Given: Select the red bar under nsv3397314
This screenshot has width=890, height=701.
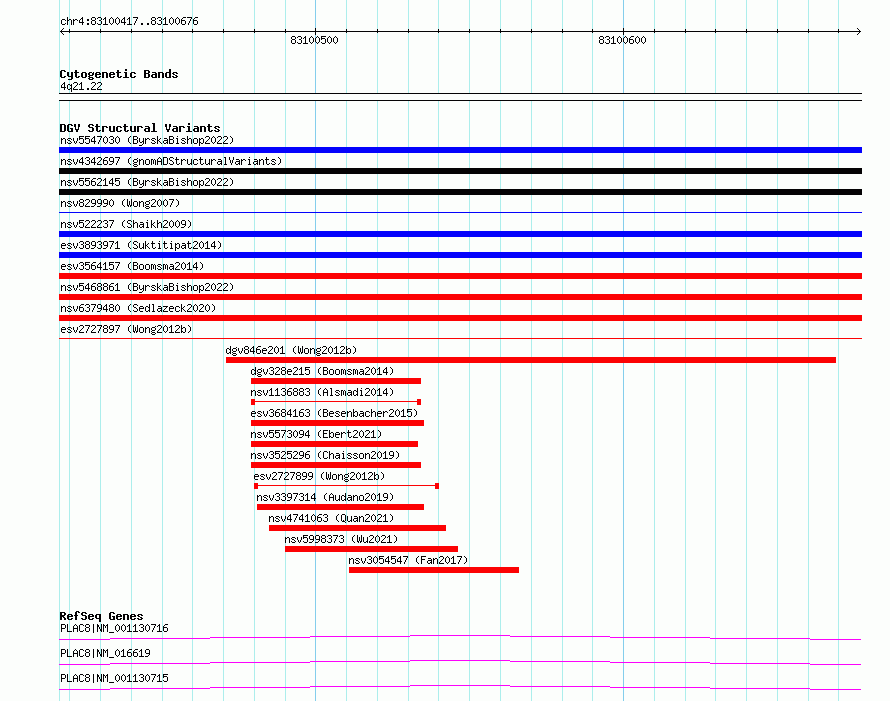Looking at the screenshot, I should click(x=341, y=507).
